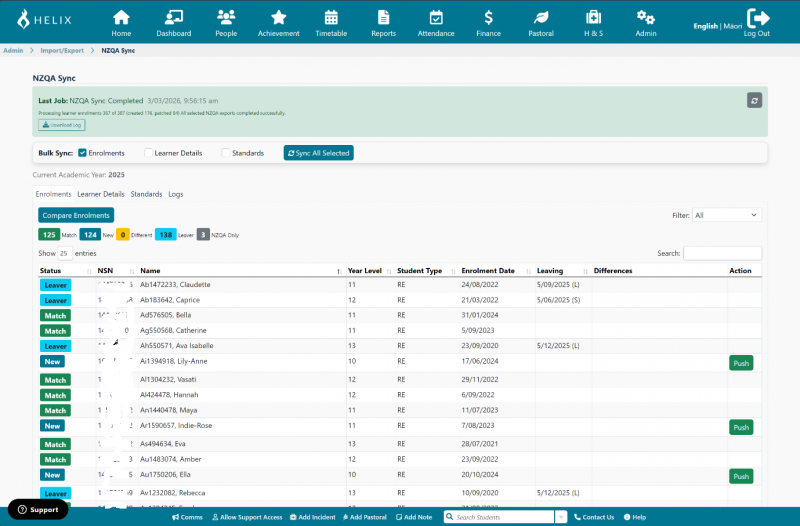Image resolution: width=800 pixels, height=526 pixels.
Task: Open the Filter dropdown set to All
Action: [727, 215]
